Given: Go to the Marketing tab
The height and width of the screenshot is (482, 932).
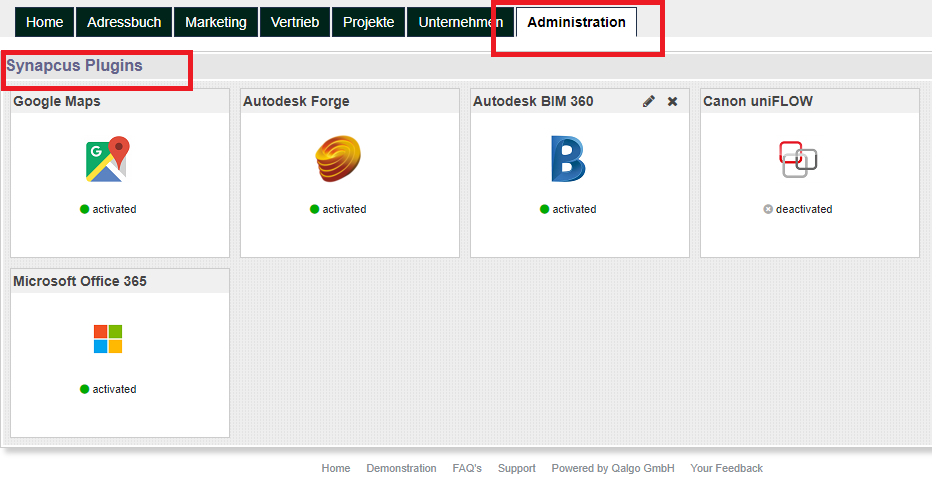Looking at the screenshot, I should (215, 22).
